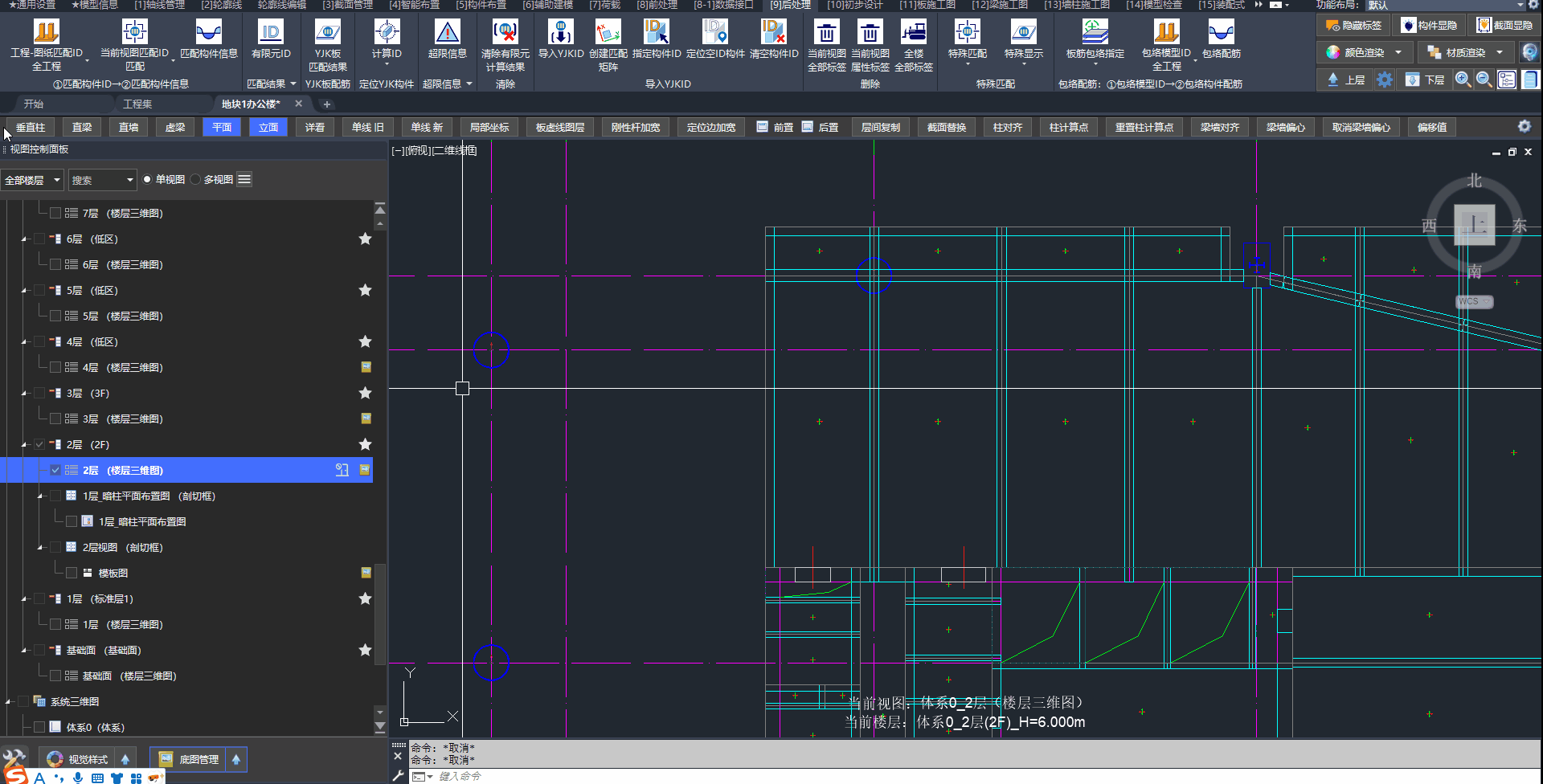1543x784 pixels.
Task: Collapse the 2层视图 (剖切框) tree node
Action: click(40, 548)
